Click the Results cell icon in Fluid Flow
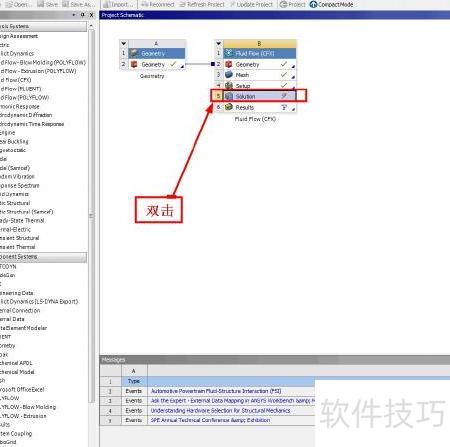 tap(229, 107)
